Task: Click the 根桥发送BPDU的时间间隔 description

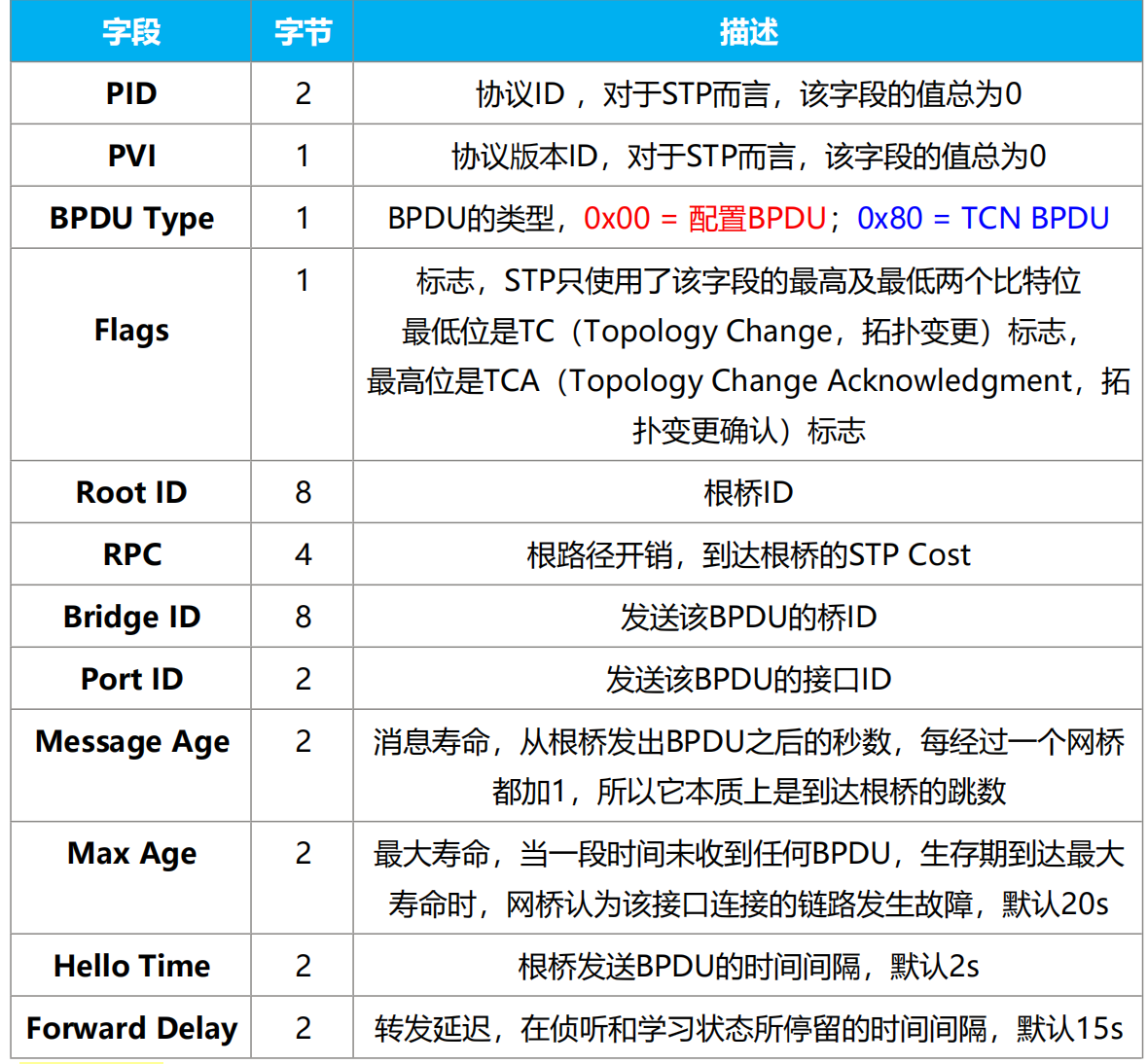Action: (x=748, y=967)
